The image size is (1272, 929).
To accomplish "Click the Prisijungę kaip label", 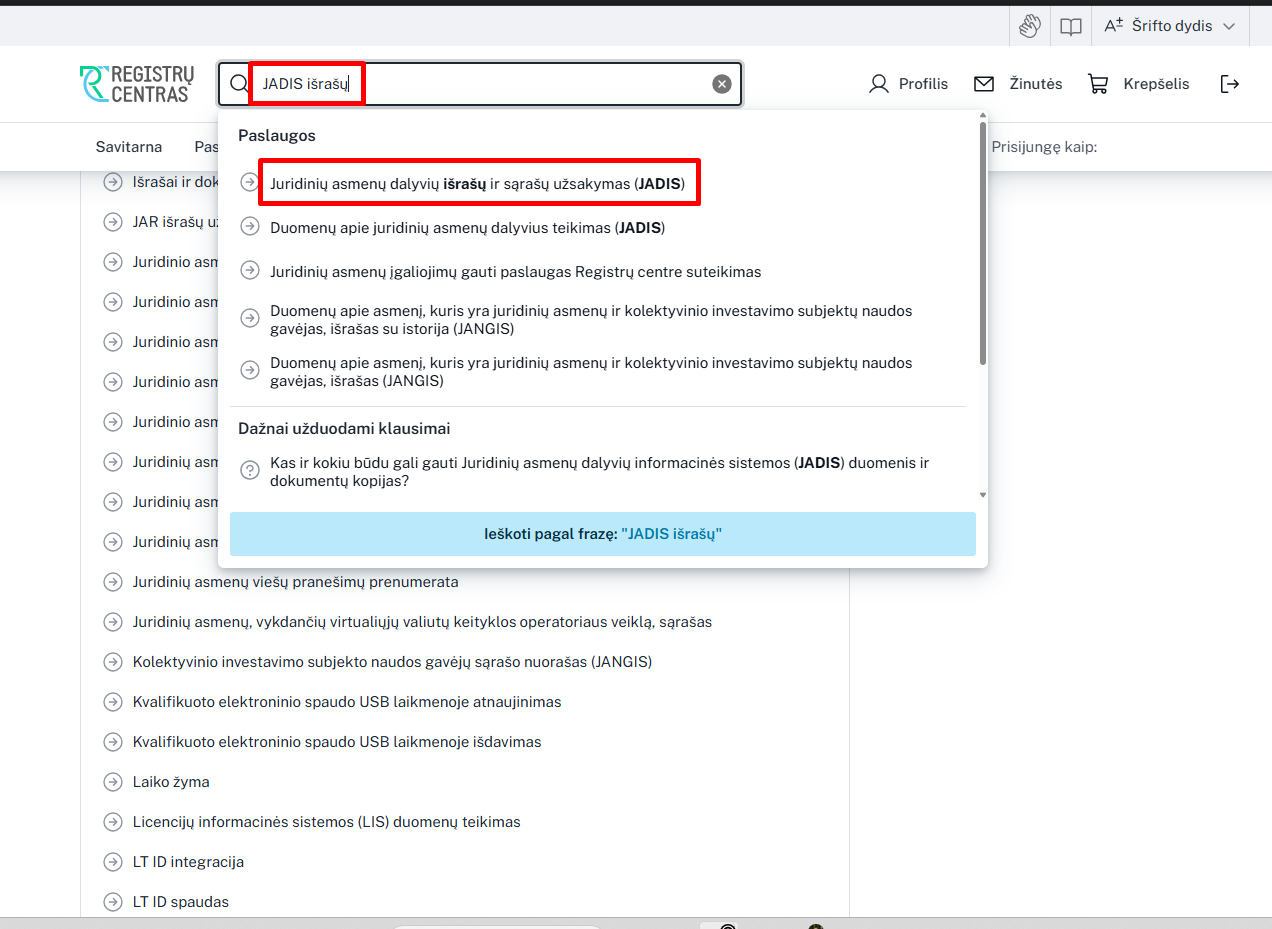I will (1044, 147).
